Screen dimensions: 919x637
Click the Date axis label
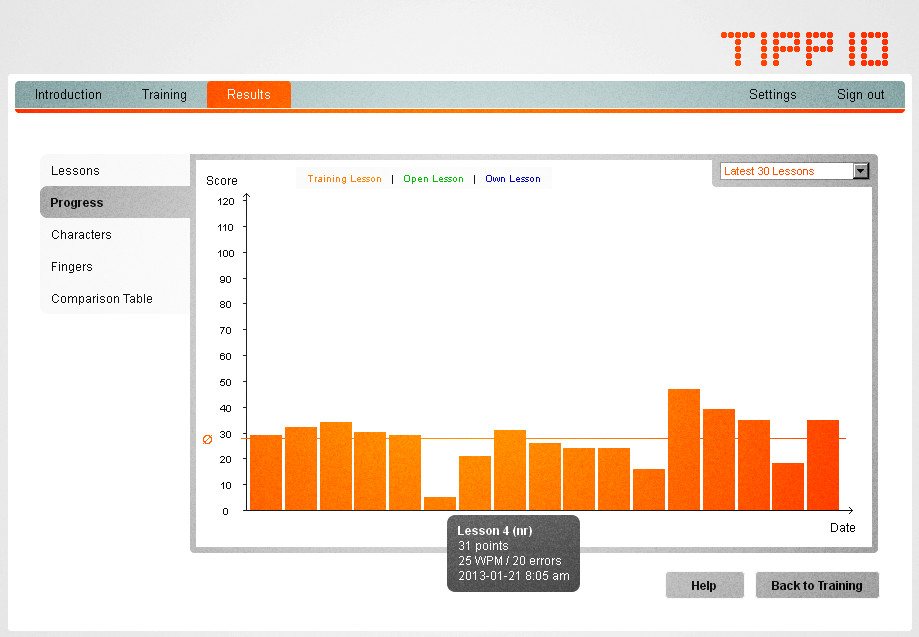point(843,527)
